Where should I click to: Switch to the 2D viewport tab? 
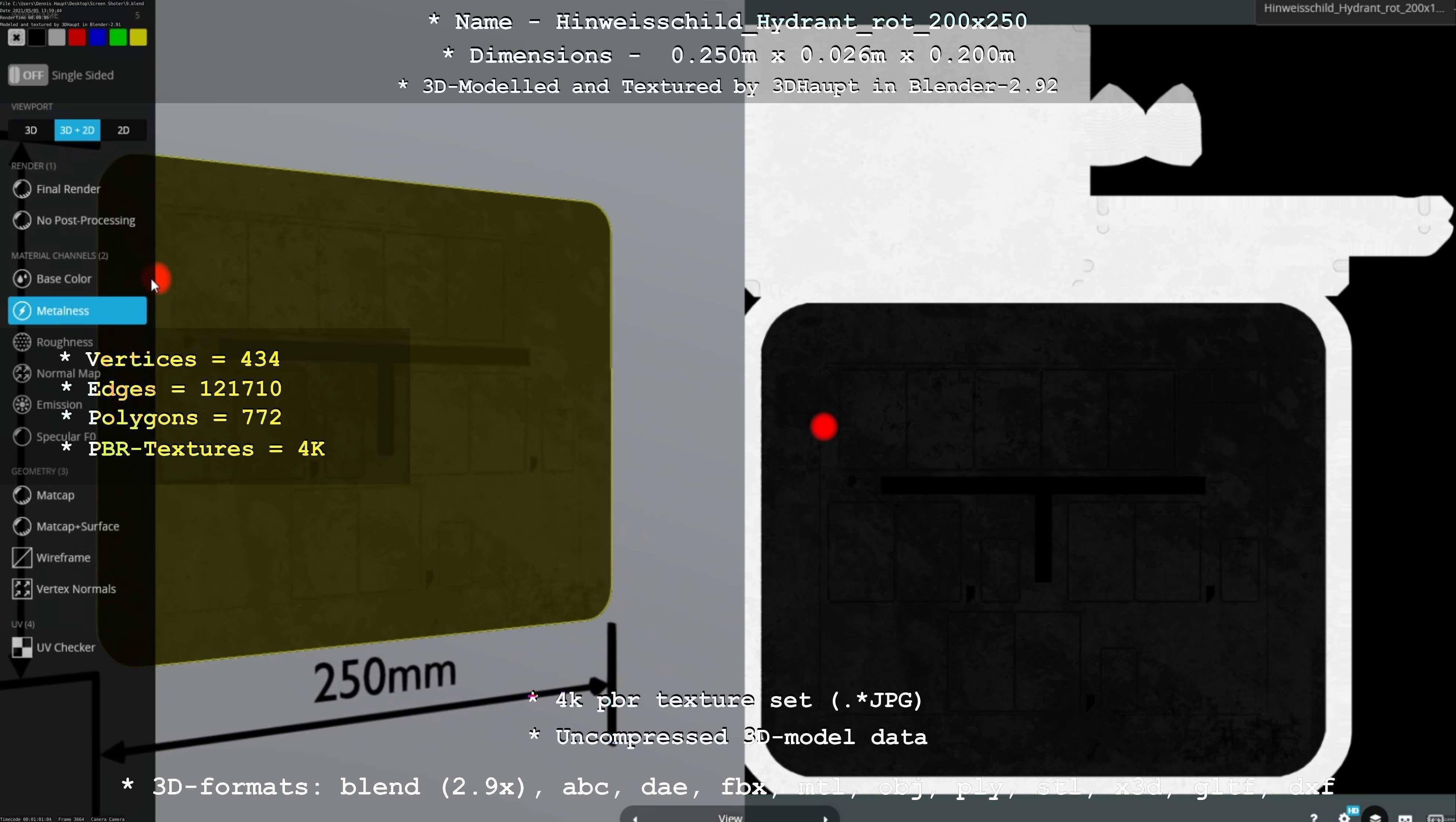pos(123,130)
